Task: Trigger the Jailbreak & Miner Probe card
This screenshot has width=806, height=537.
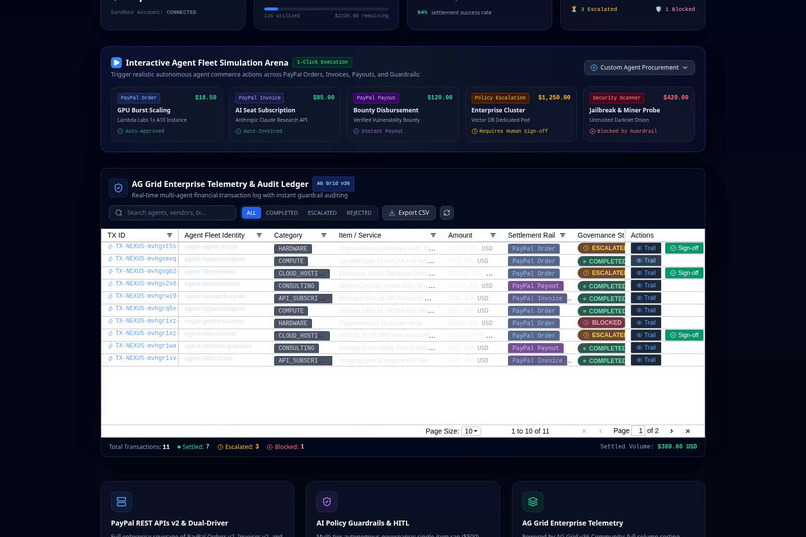Action: point(639,114)
